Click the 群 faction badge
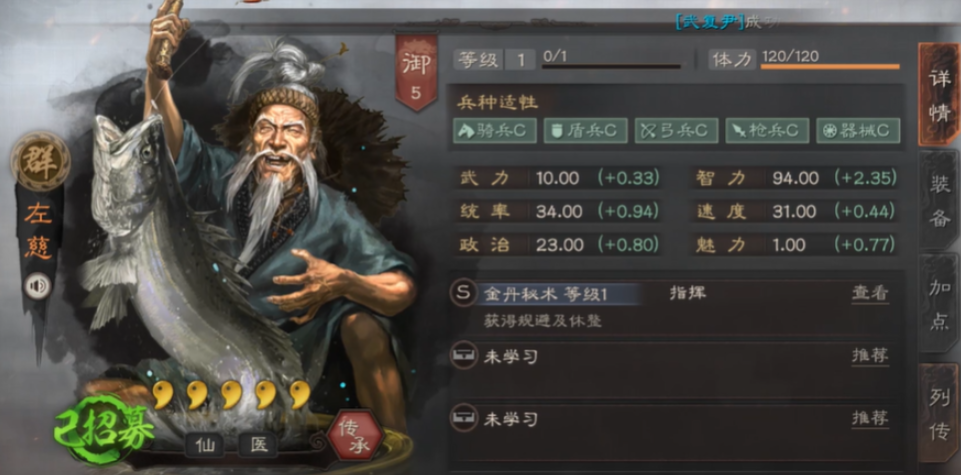Screen dimensions: 961x475 pos(40,161)
